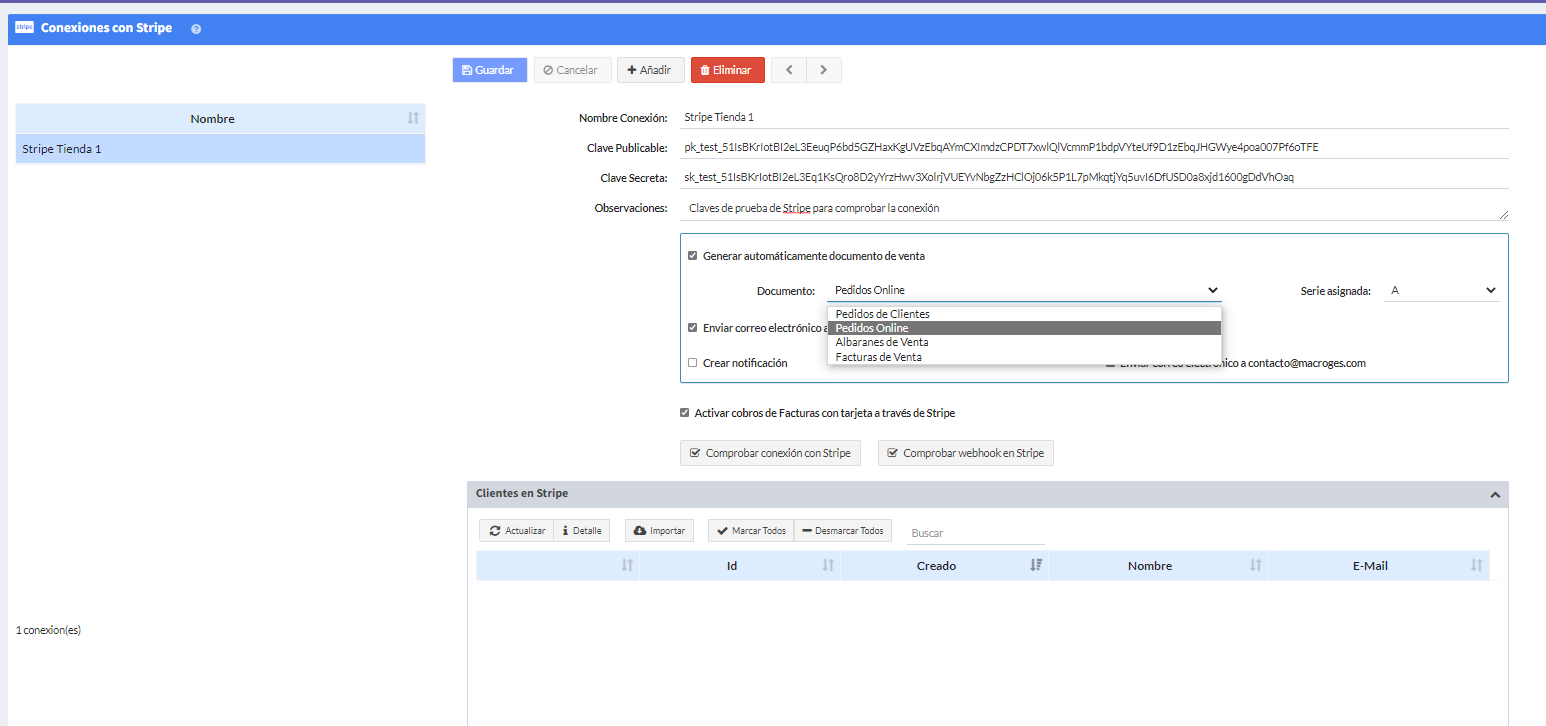Choose Facturas de Venta option

click(x=1024, y=356)
